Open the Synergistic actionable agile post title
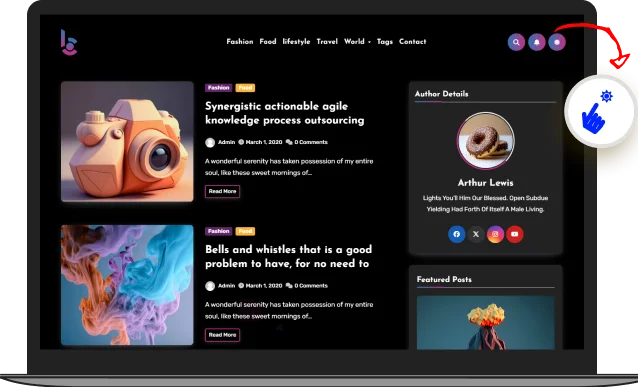Viewport: 638px width, 387px height. coord(284,113)
